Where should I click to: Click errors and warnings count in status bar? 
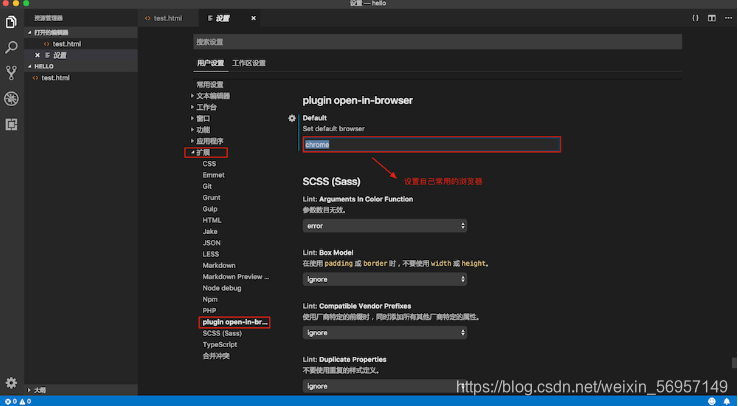pos(18,401)
